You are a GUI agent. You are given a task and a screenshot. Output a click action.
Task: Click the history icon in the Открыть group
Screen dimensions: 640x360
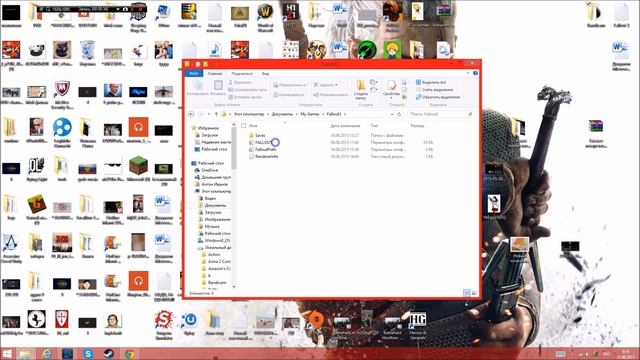(404, 97)
